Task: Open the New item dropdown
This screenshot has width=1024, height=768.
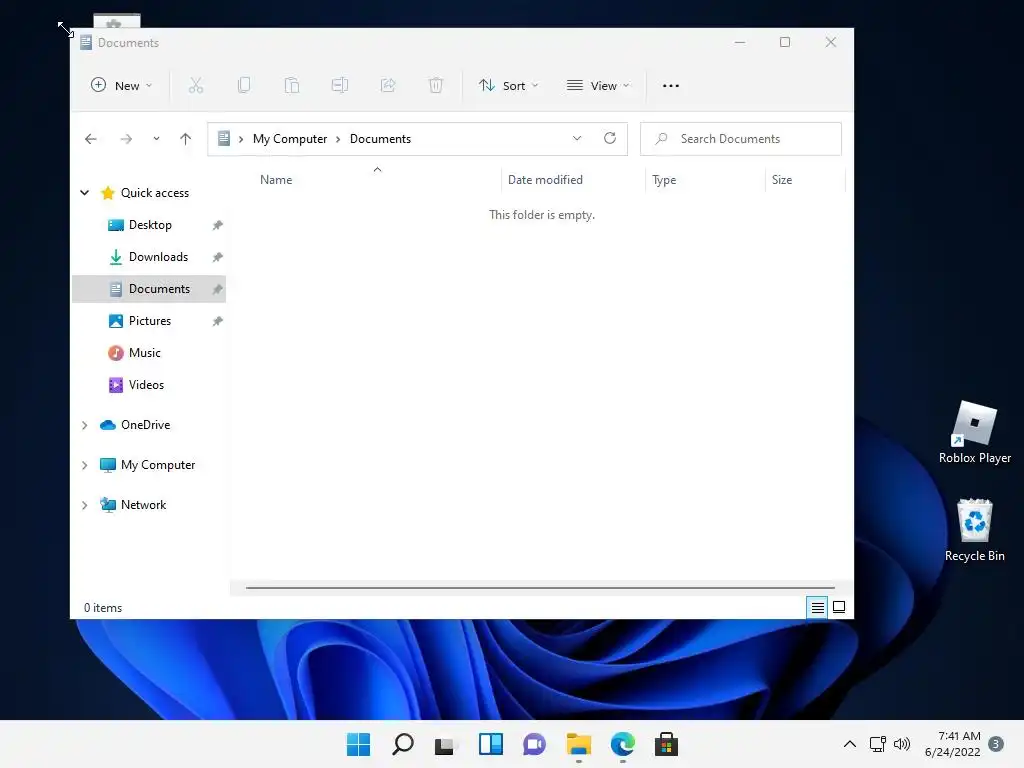Action: pos(121,86)
